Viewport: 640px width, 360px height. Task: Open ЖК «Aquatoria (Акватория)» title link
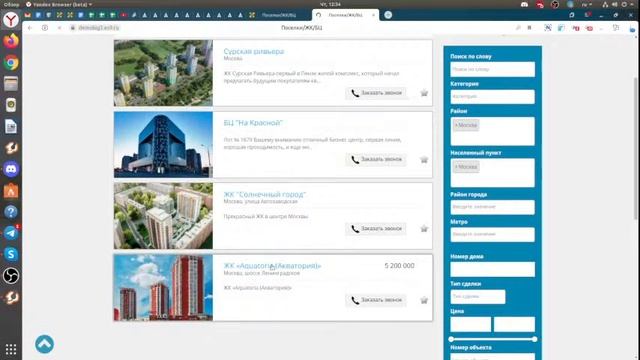point(272,266)
